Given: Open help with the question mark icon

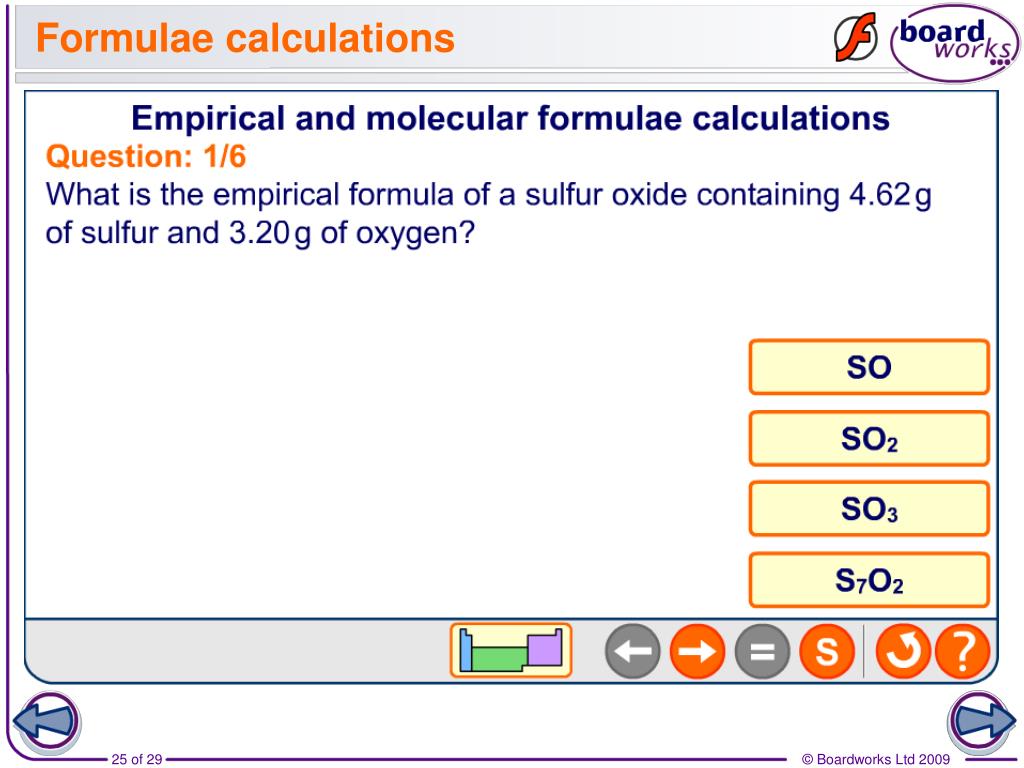Looking at the screenshot, I should coord(963,651).
